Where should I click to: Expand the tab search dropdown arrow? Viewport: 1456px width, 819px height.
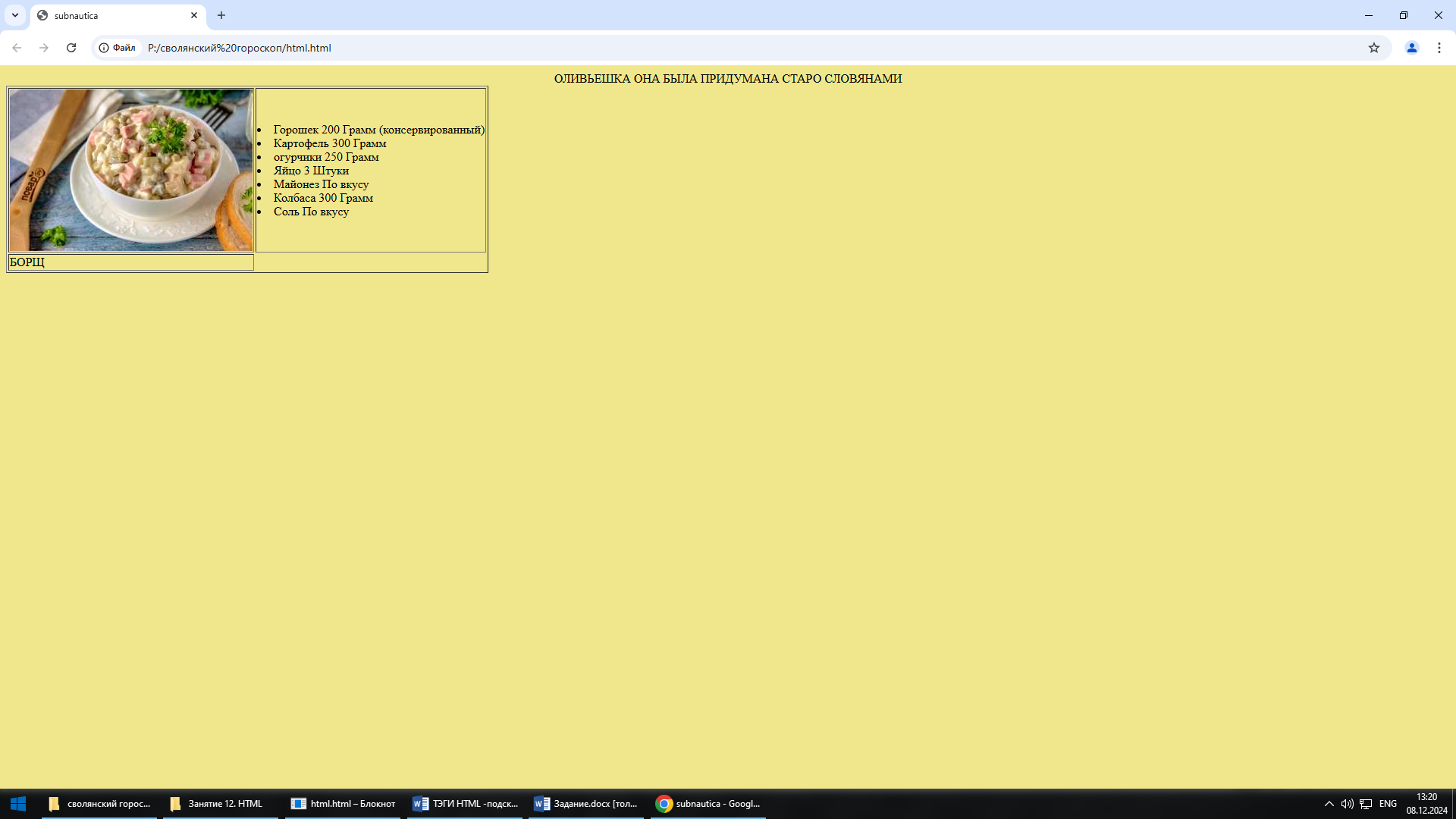pyautogui.click(x=14, y=15)
